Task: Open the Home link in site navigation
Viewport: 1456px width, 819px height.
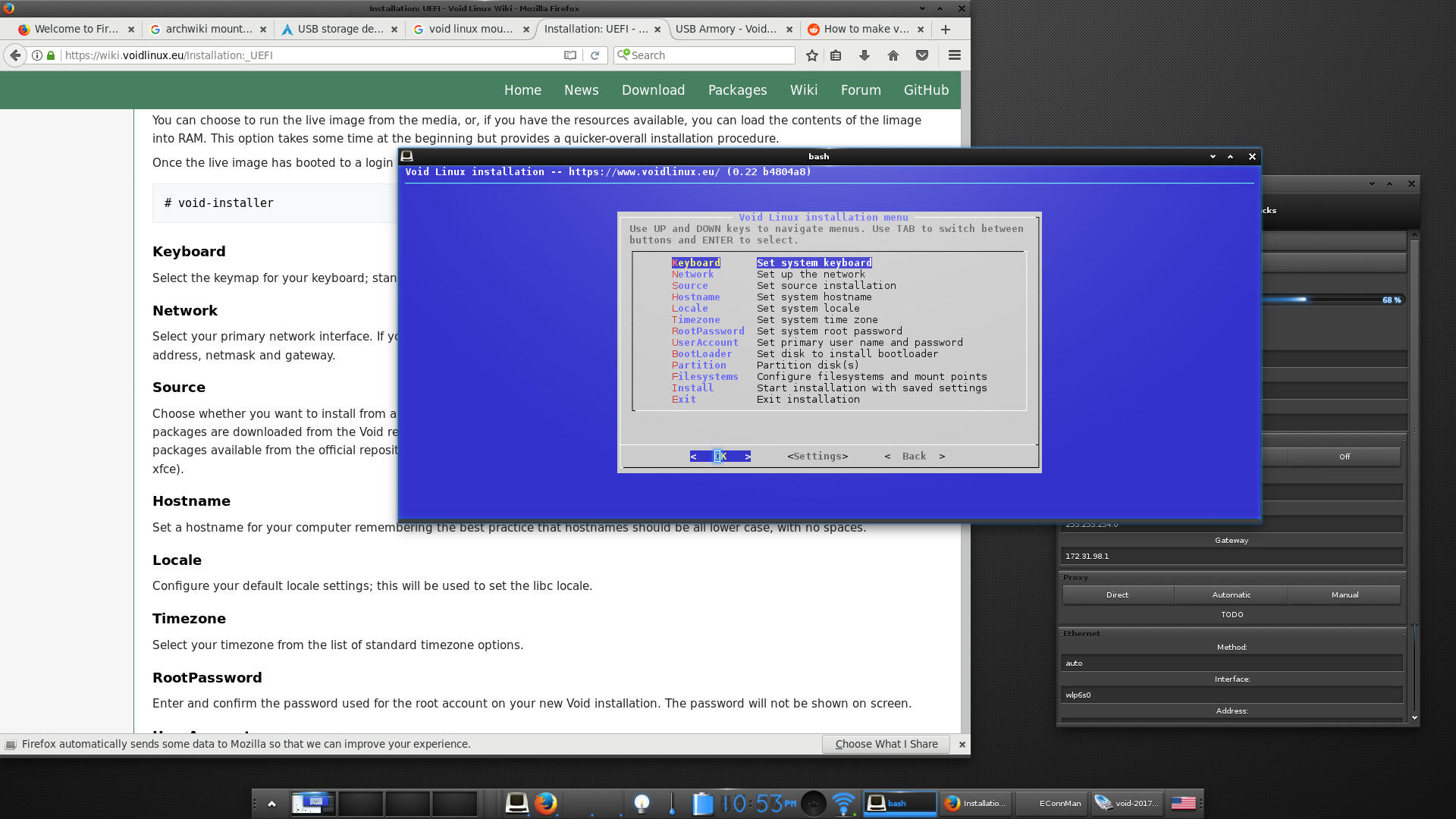Action: point(522,90)
